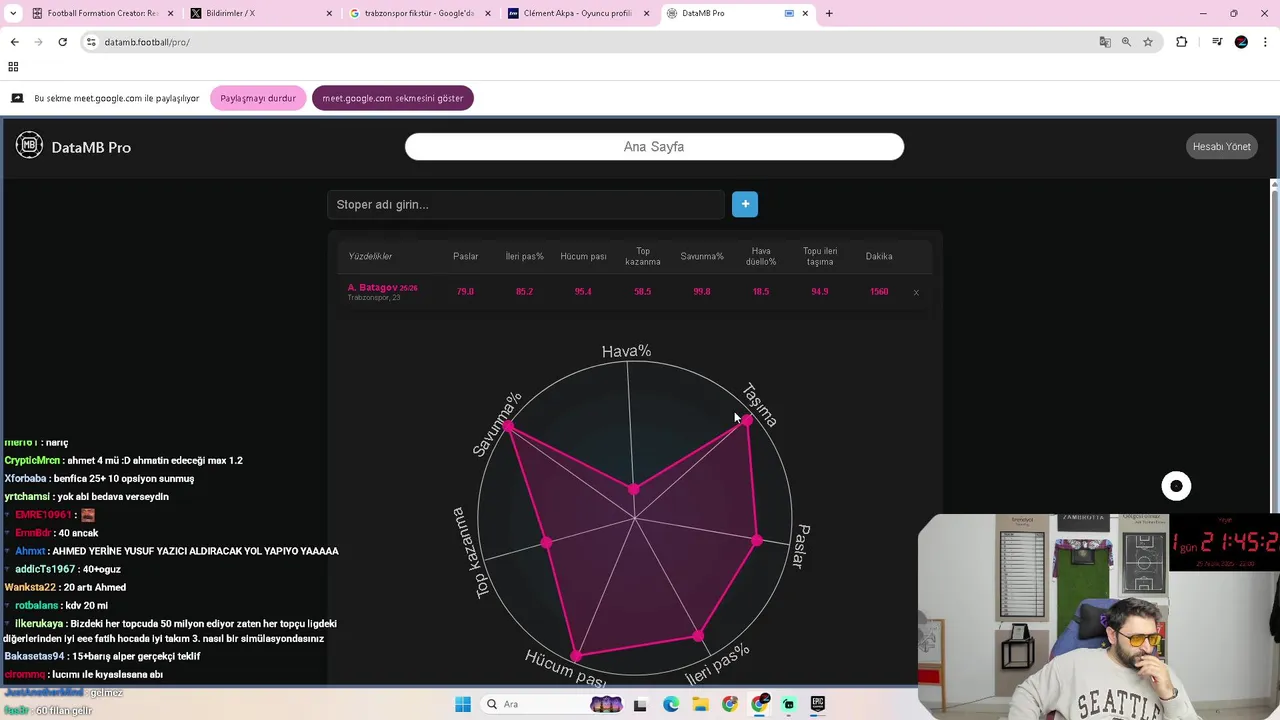Screen dimensions: 1280x720
Task: Focus the Stoper adı girin input field
Action: click(x=526, y=204)
